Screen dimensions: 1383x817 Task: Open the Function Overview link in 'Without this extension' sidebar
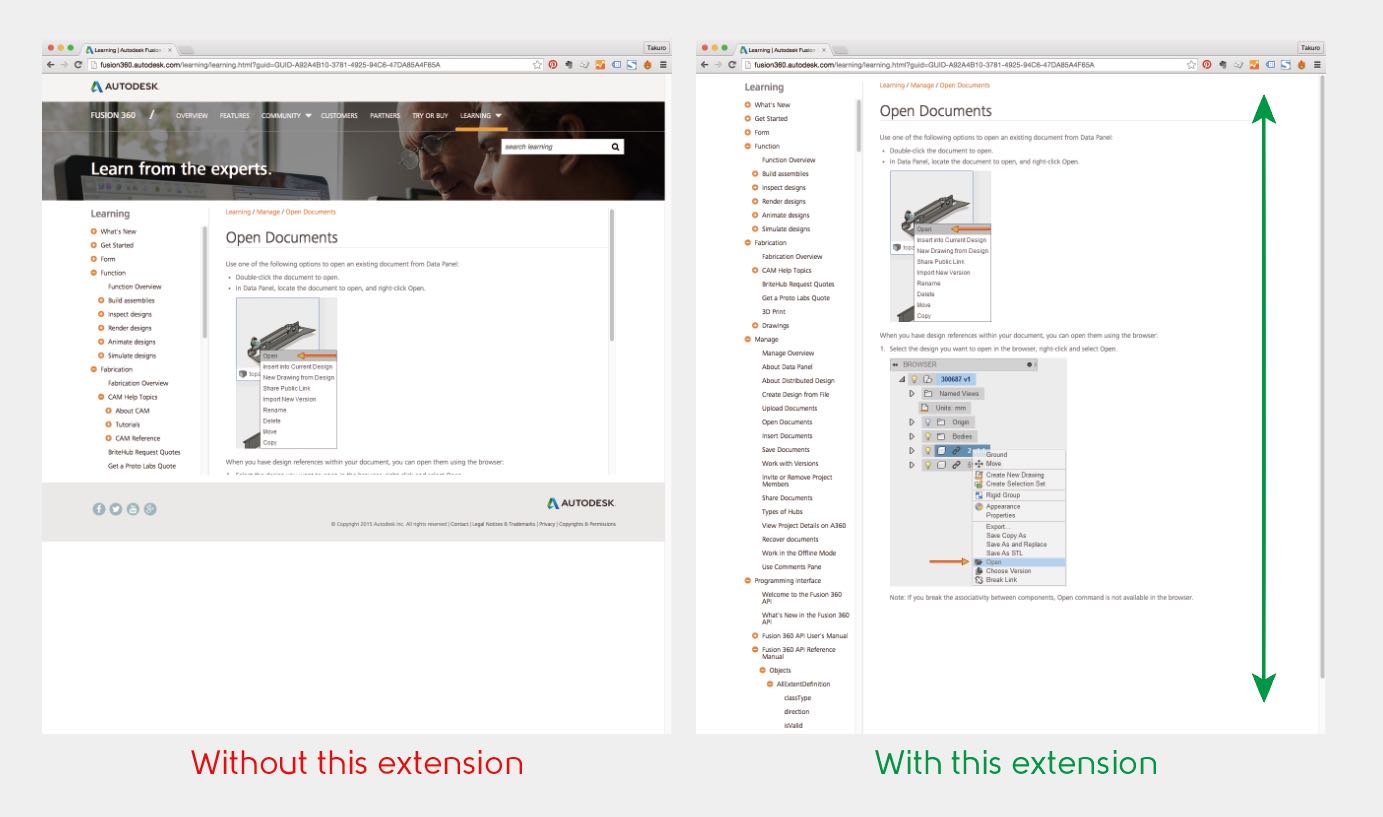click(134, 287)
